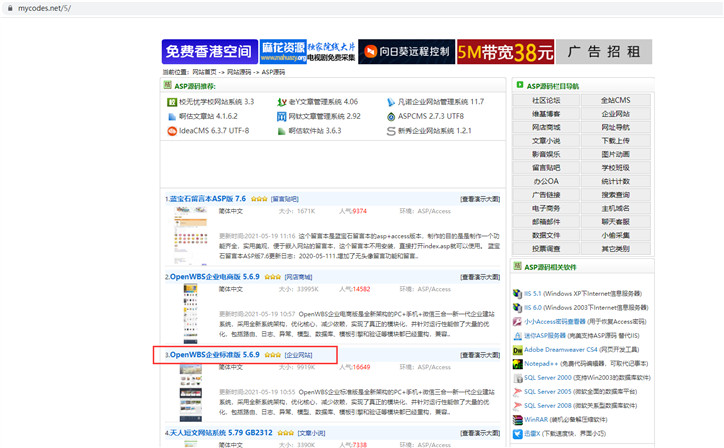Click the OpenWBS企业电商版 screenshot thumbnail
Viewport: 724px width, 448px height.
coord(191,314)
